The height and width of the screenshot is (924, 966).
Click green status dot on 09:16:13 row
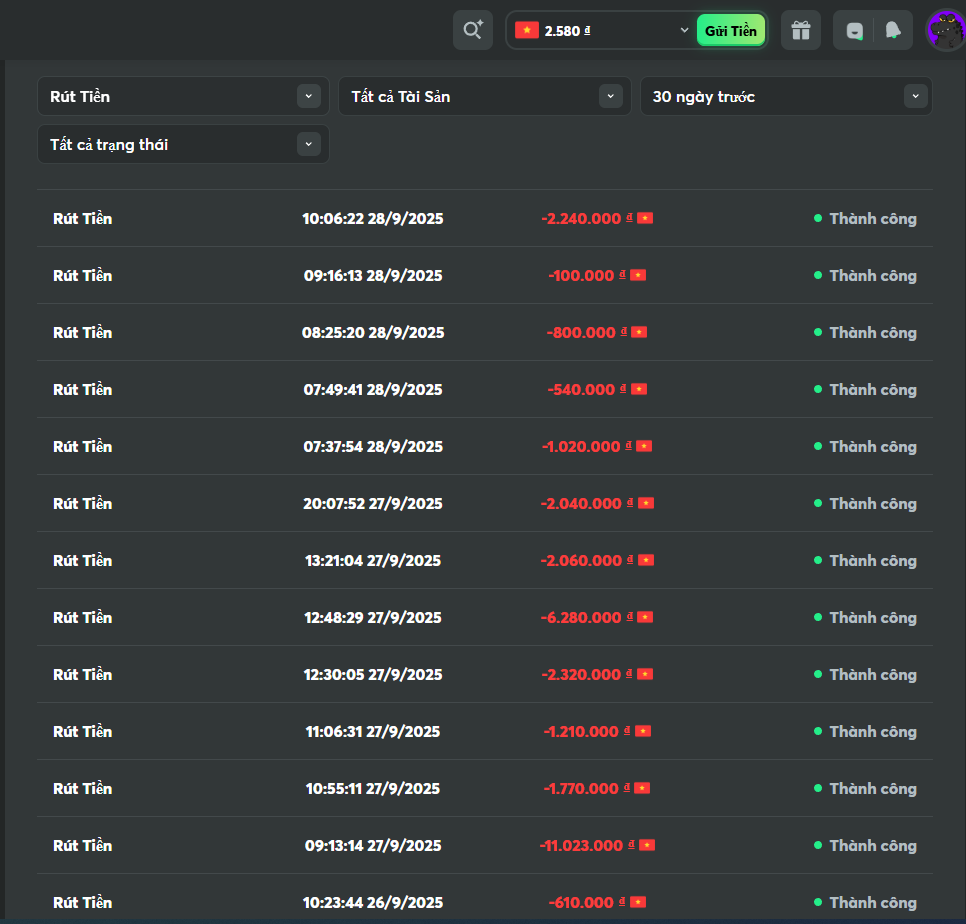coord(817,275)
